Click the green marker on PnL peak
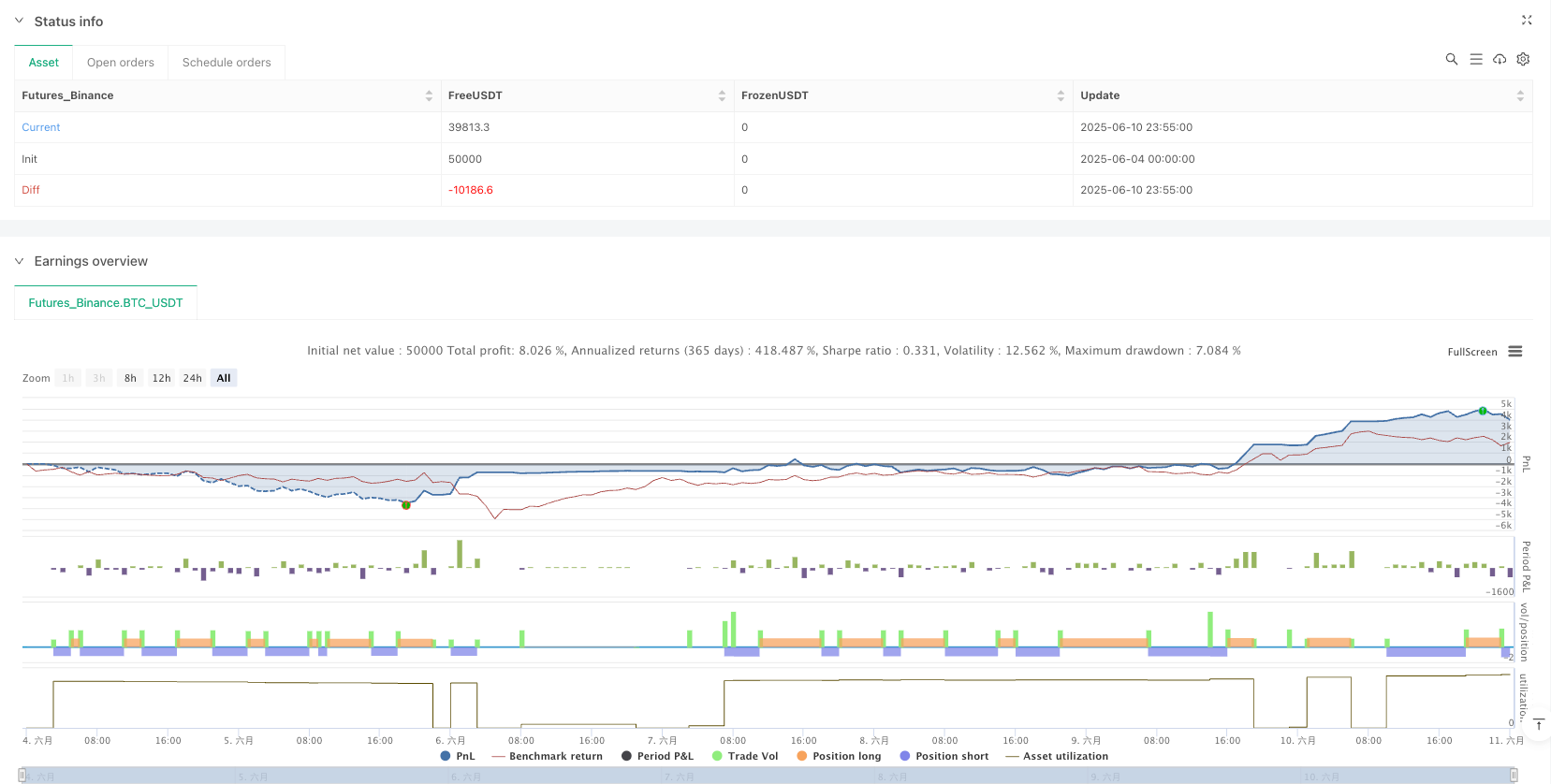The height and width of the screenshot is (784, 1551). tap(1483, 411)
